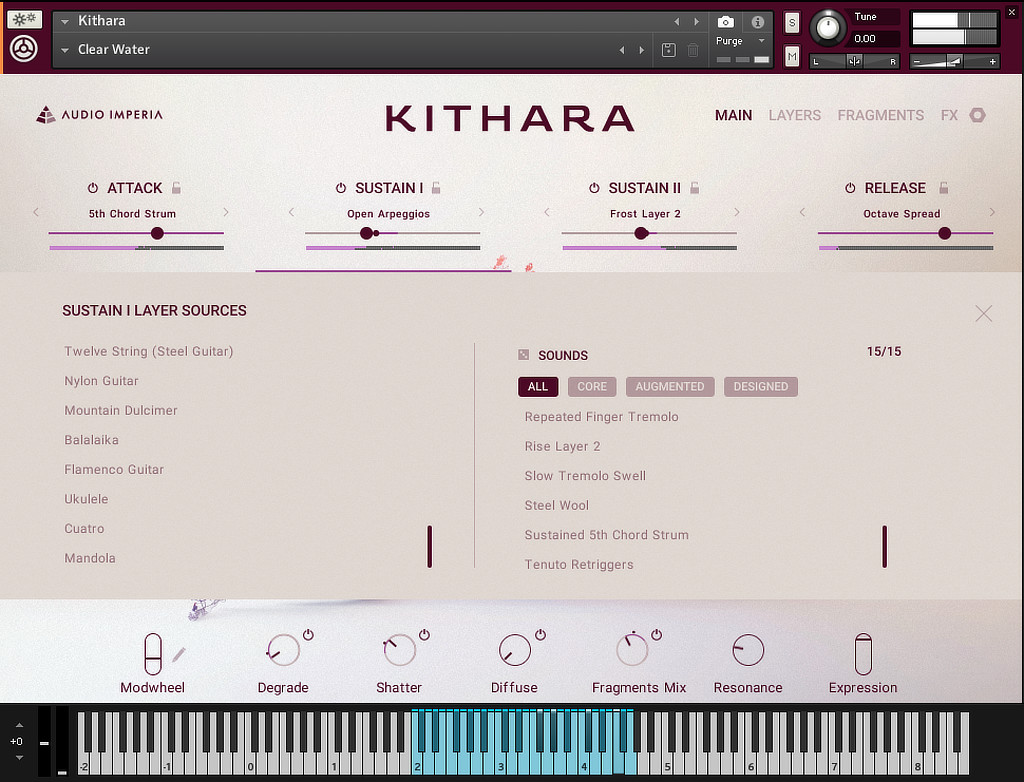Shift keyboard octave down arrow
Screen dimensions: 1024x782
pyautogui.click(x=20, y=758)
